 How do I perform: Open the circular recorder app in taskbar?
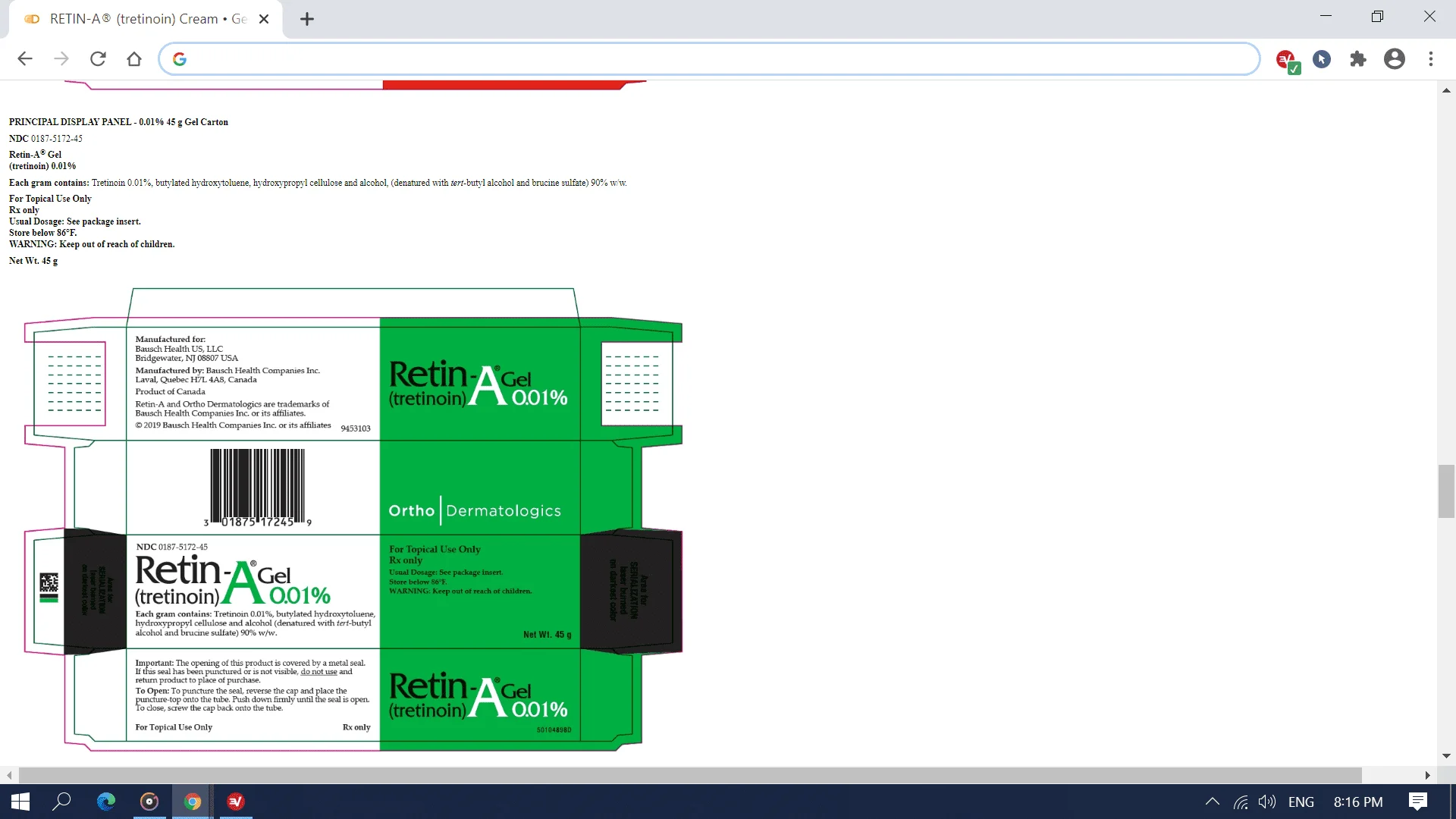149,802
